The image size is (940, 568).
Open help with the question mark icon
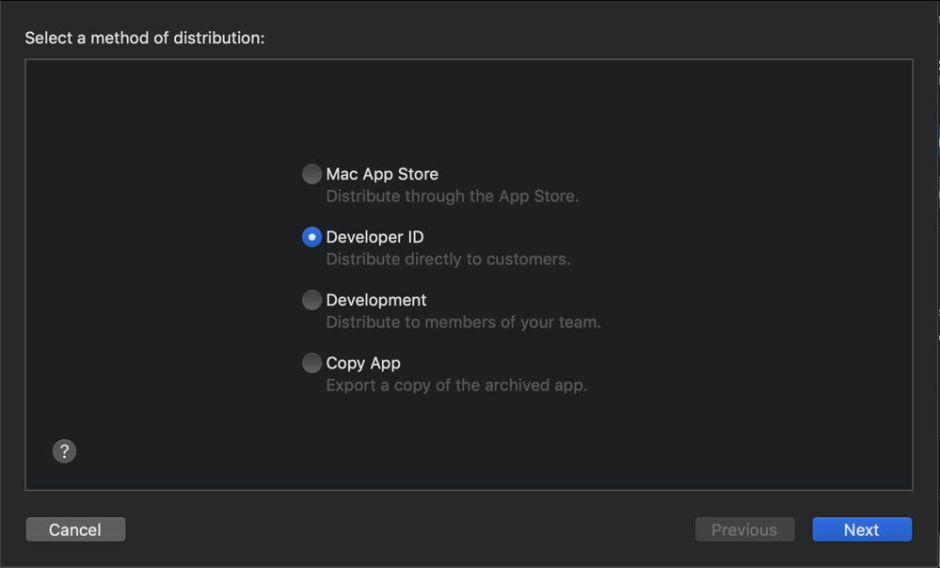64,451
